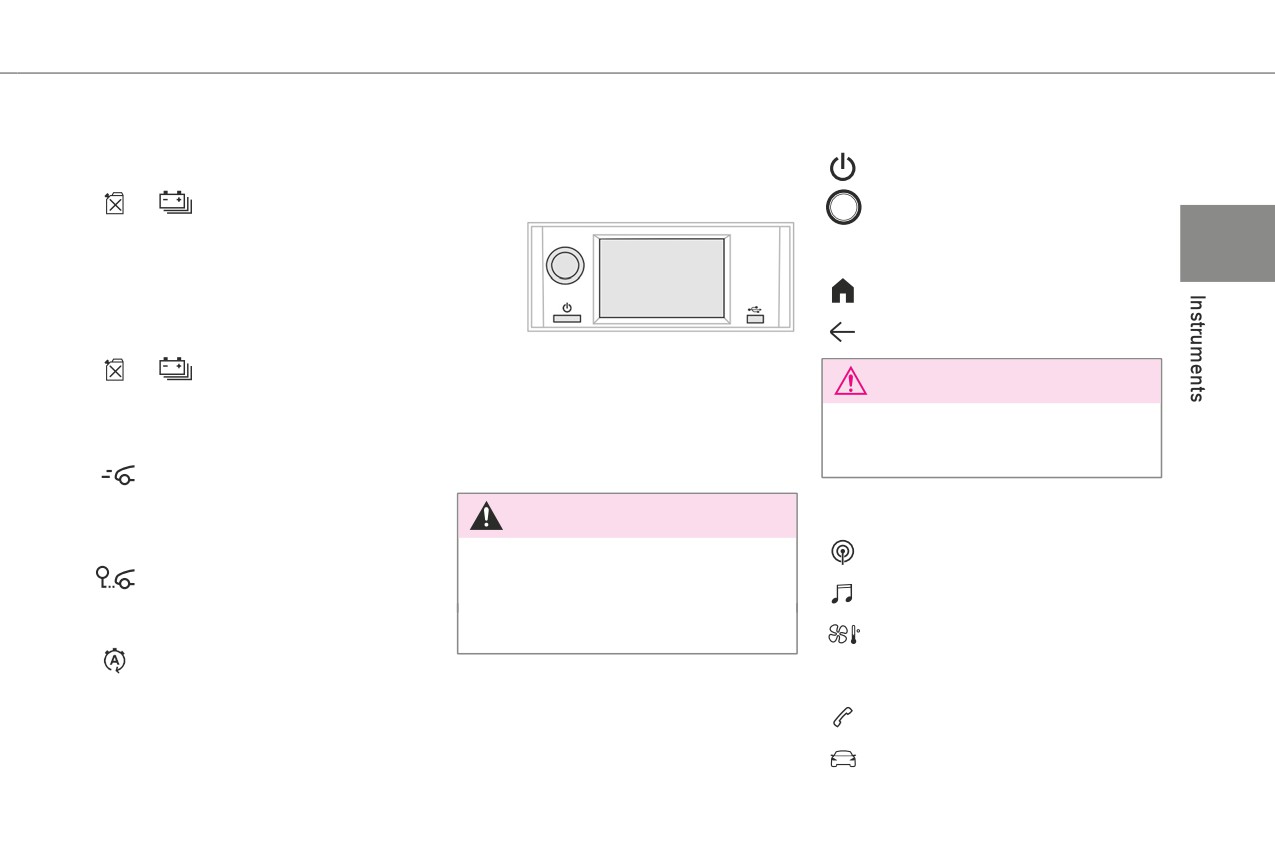The width and height of the screenshot is (1275, 860).
Task: Click the back arrow icon
Action: click(x=843, y=332)
